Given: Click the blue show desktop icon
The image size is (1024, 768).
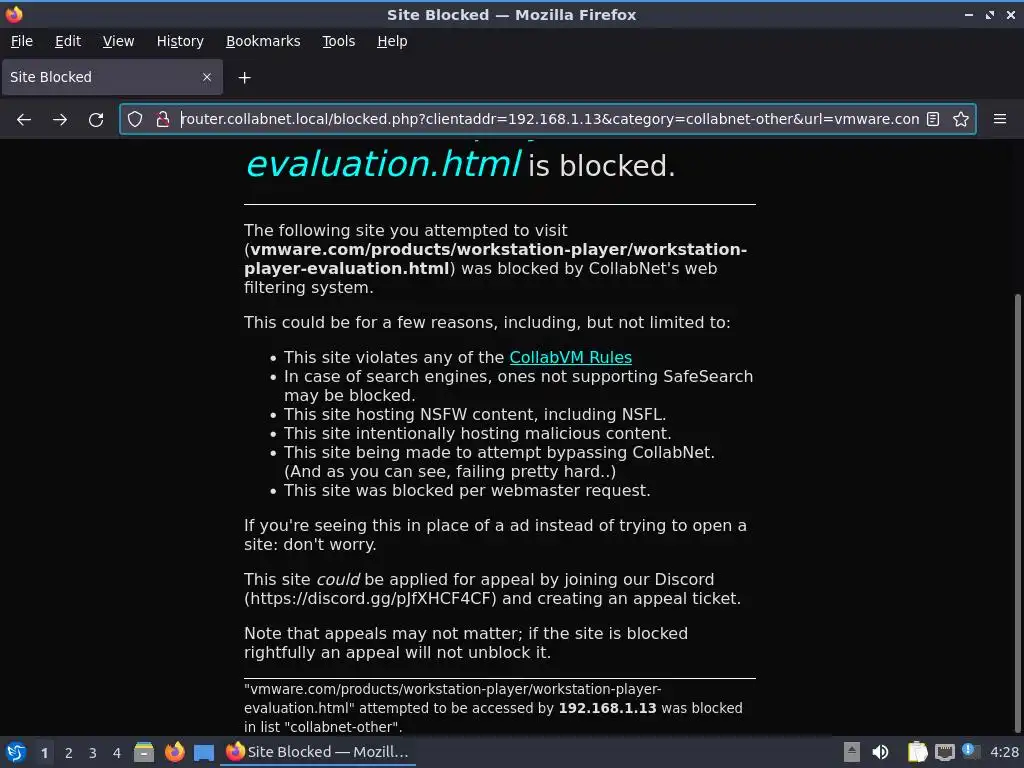Looking at the screenshot, I should (x=204, y=753).
